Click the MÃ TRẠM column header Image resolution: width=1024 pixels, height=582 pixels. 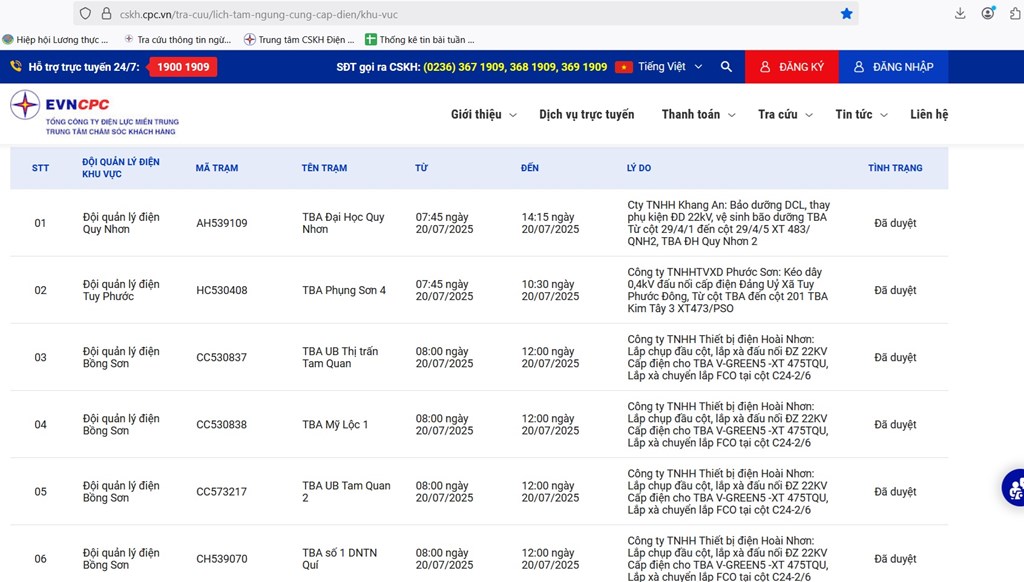(x=217, y=168)
